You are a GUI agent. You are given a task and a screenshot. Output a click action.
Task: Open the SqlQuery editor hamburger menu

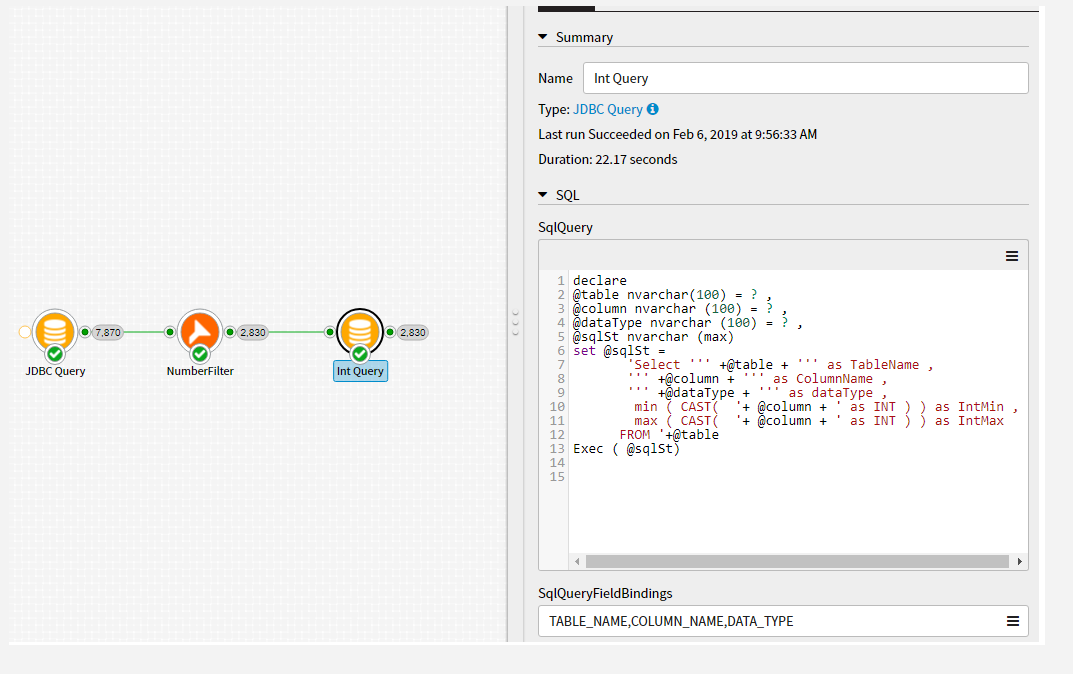tap(1011, 255)
